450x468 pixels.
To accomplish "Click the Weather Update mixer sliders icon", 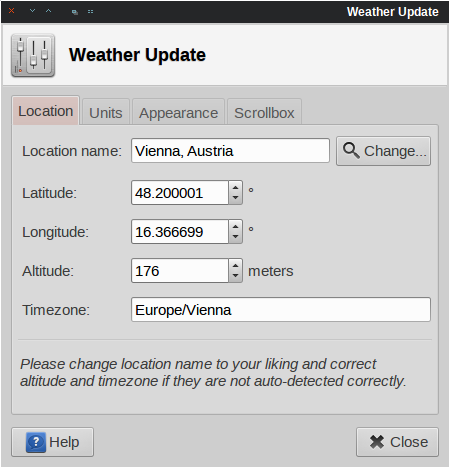I will pyautogui.click(x=33, y=55).
